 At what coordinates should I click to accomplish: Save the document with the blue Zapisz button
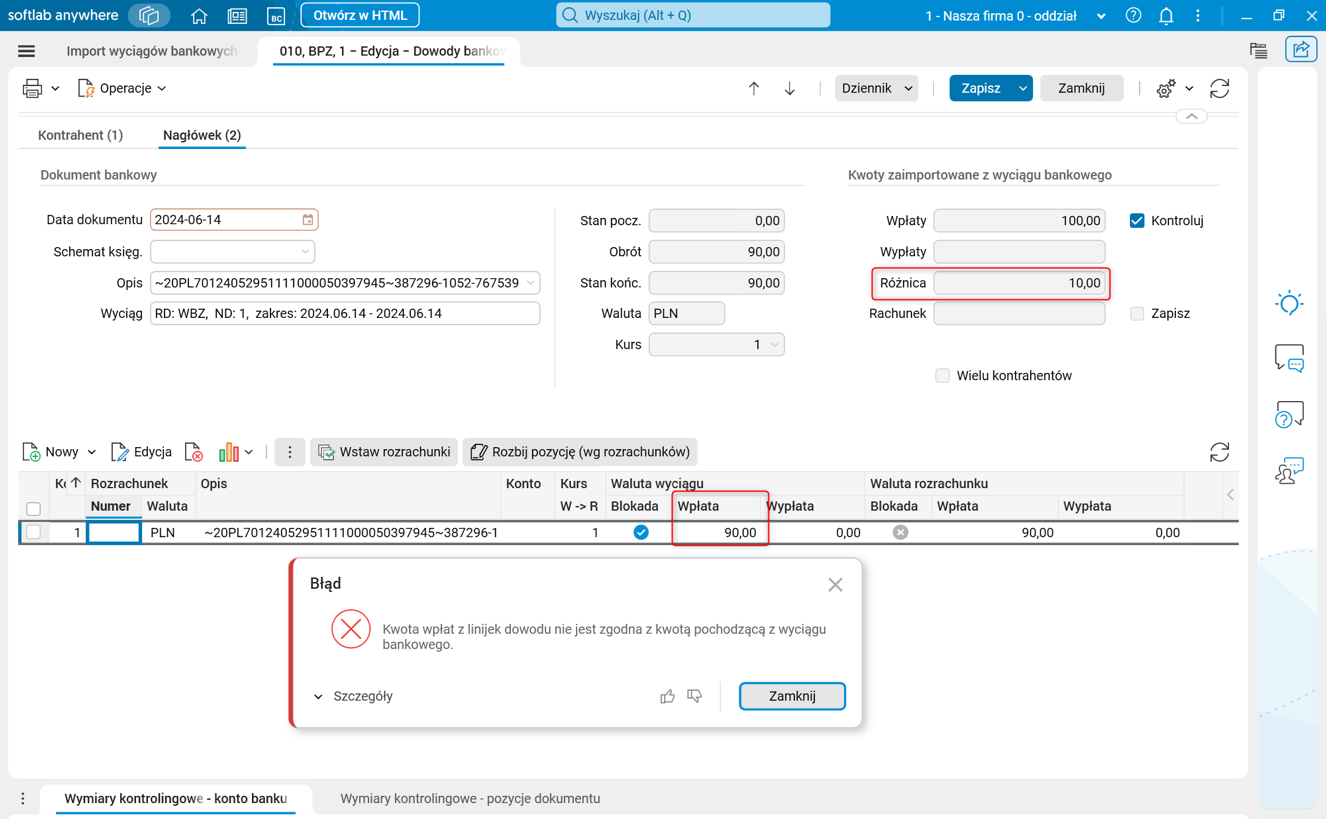[x=981, y=89]
